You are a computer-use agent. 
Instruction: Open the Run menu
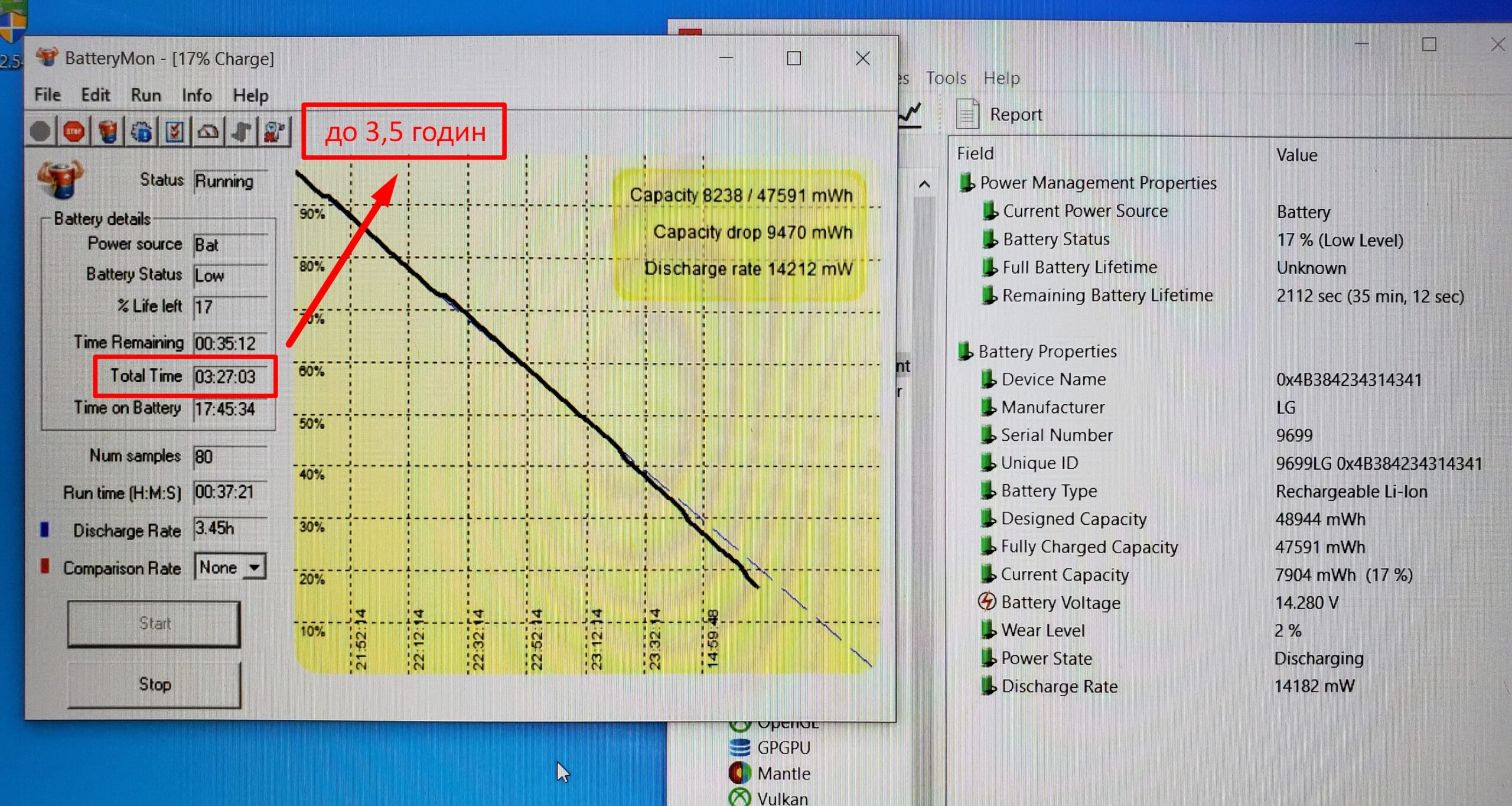click(145, 95)
